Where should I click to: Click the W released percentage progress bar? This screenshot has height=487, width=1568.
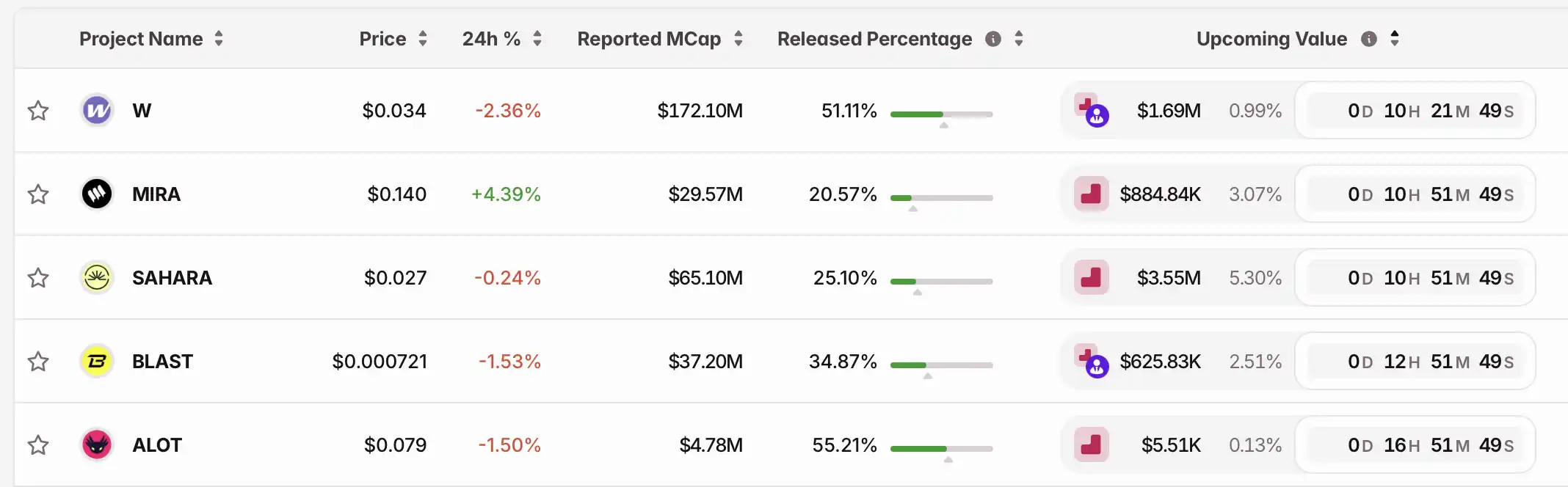pos(941,114)
